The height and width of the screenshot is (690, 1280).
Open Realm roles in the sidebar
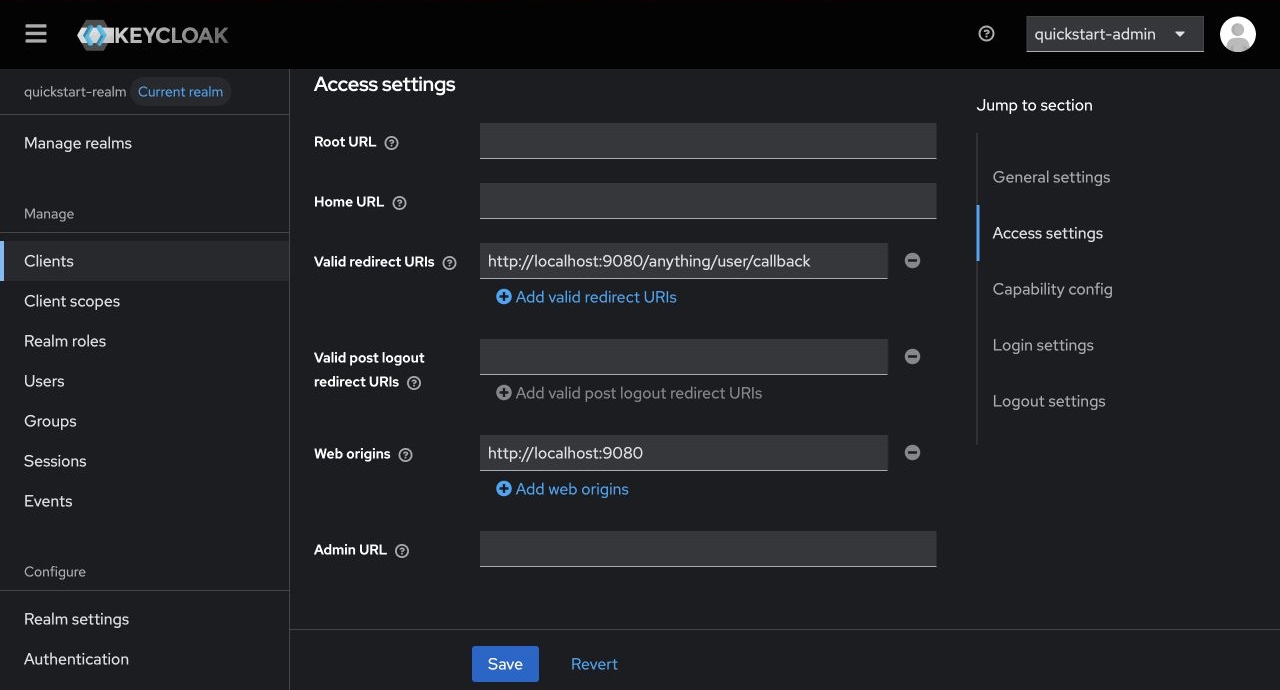(144, 341)
